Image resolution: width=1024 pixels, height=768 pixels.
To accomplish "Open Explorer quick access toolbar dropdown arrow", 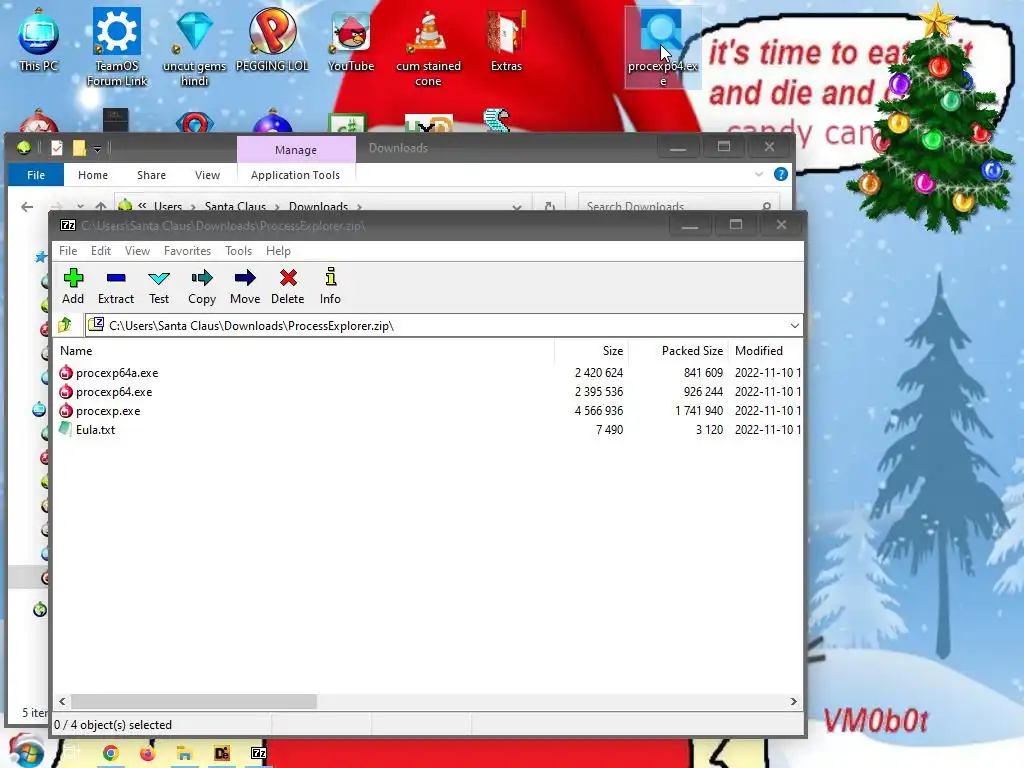I will 97,150.
